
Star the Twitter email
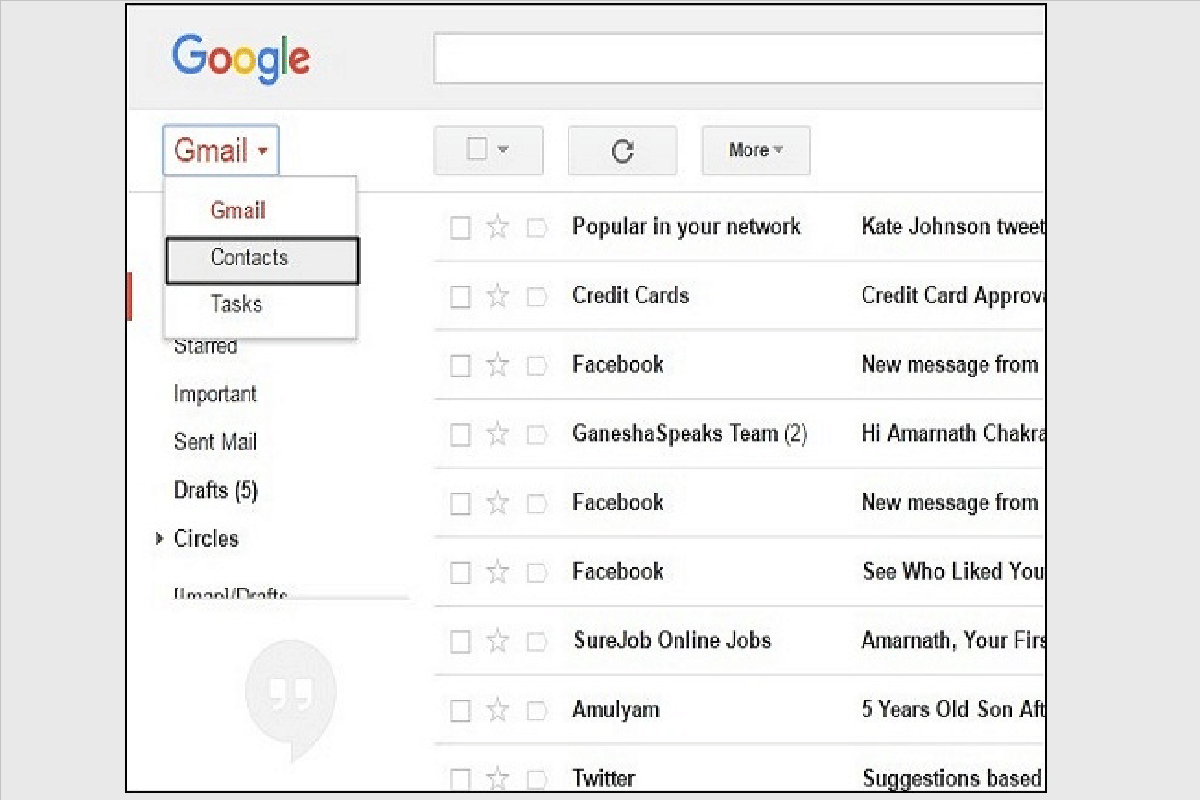click(x=497, y=777)
